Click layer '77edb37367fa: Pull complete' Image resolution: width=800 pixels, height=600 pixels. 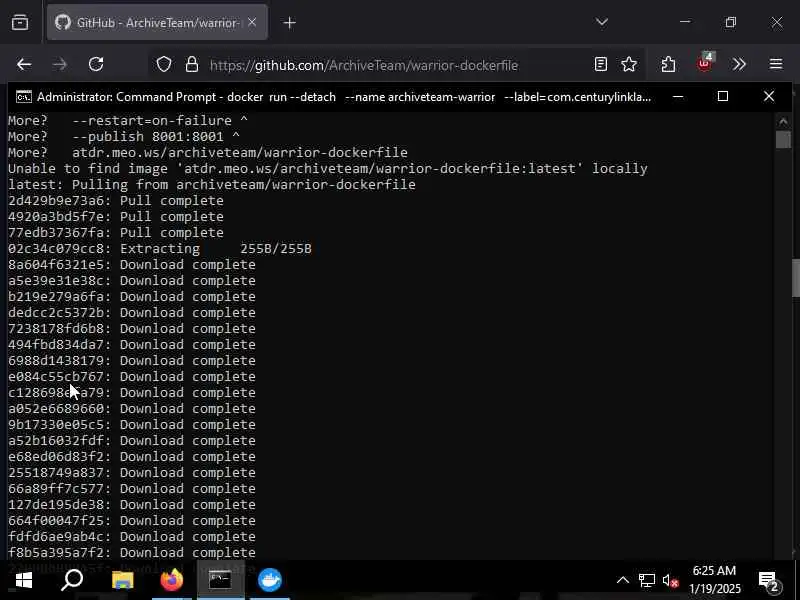[x=116, y=232]
